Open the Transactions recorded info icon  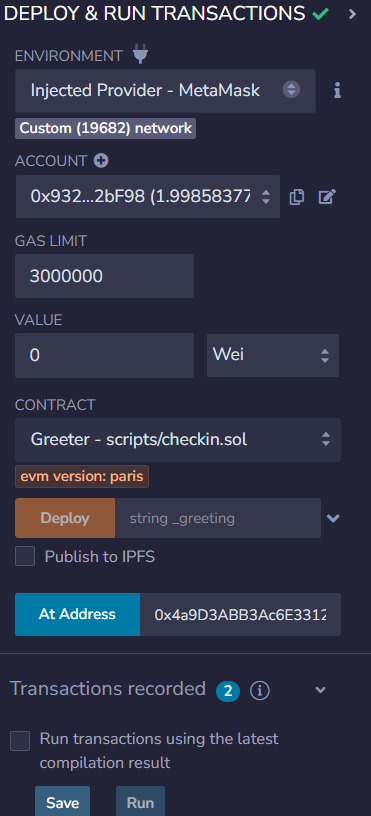click(x=260, y=691)
